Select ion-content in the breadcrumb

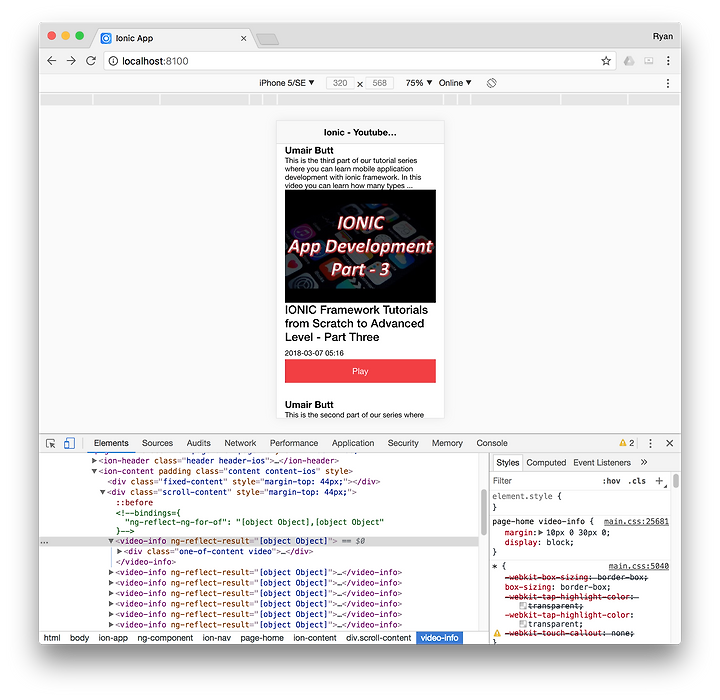tap(315, 638)
